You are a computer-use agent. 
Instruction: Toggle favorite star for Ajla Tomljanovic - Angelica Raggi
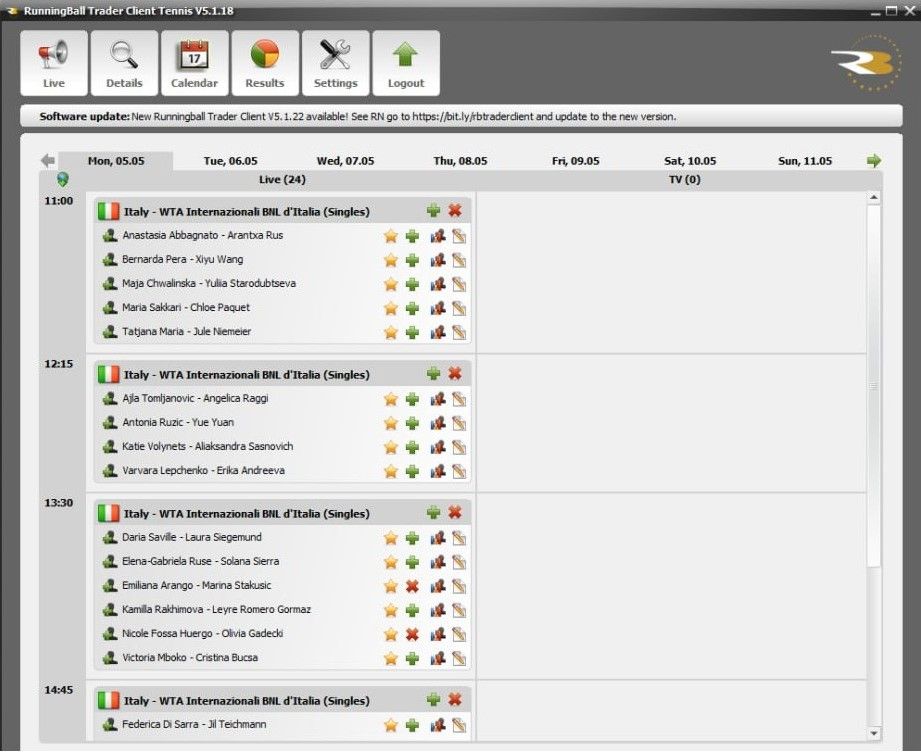(391, 399)
